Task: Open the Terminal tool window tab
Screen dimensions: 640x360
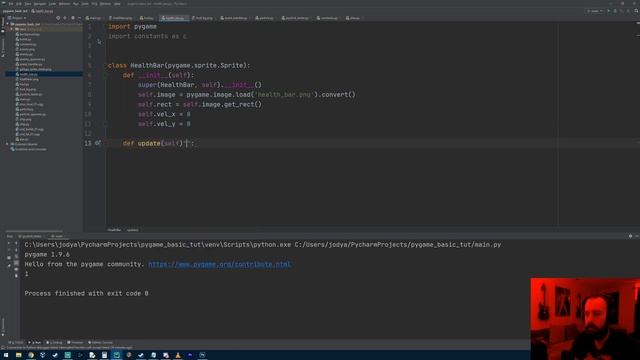Action: point(76,342)
